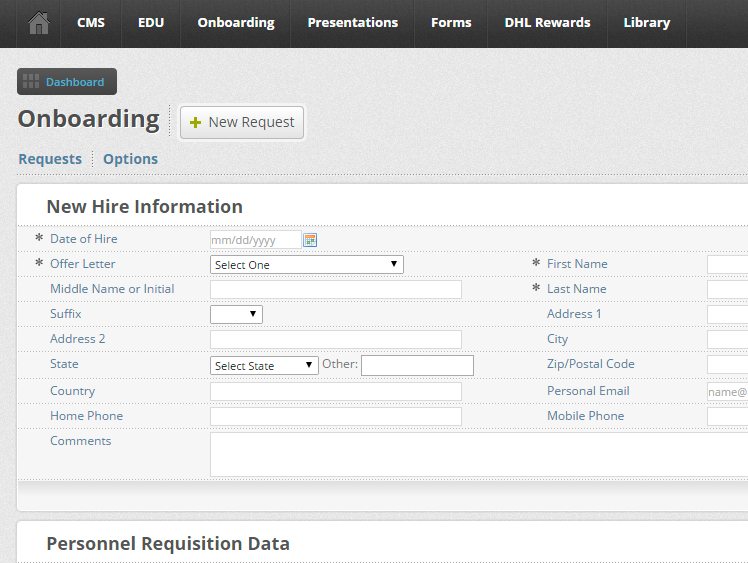Click the Personnel Requisition Data heading
Screen dimensions: 748x563
(x=168, y=543)
